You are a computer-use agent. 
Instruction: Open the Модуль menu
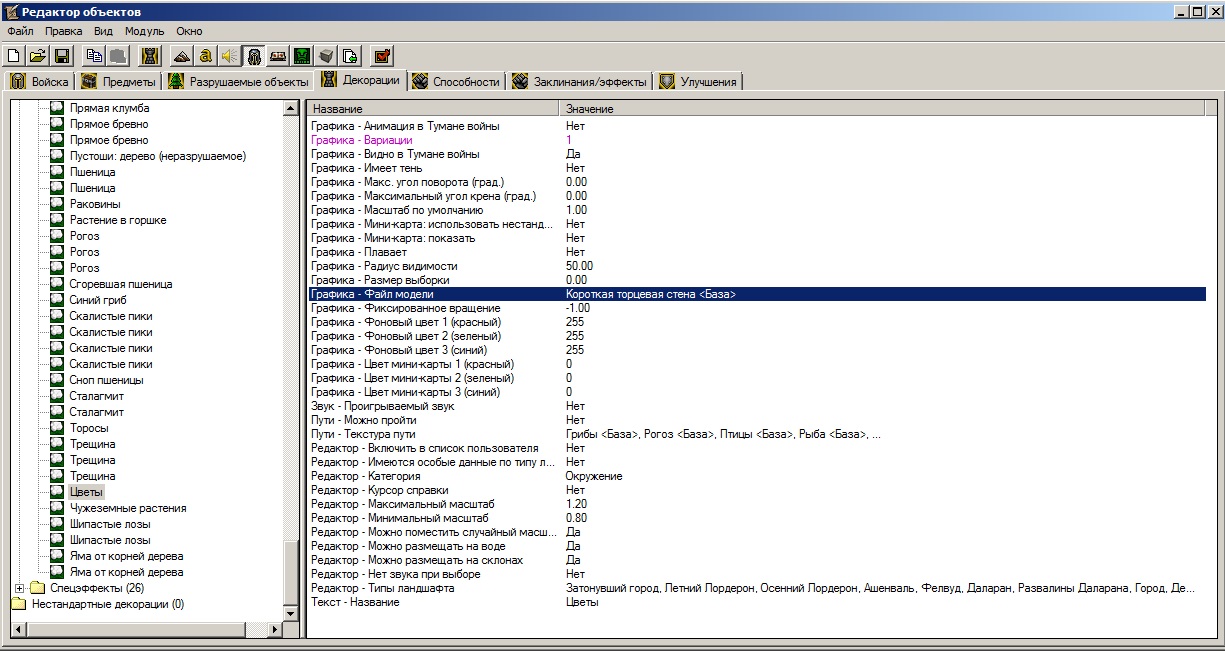coord(144,31)
